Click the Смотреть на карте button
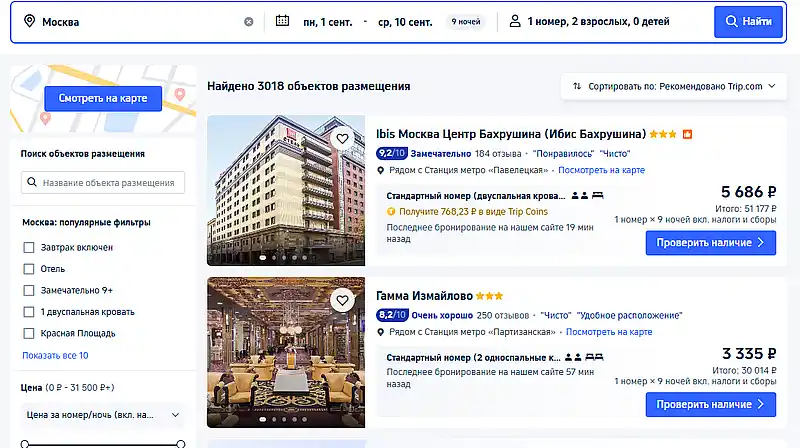800x448 pixels. point(103,98)
